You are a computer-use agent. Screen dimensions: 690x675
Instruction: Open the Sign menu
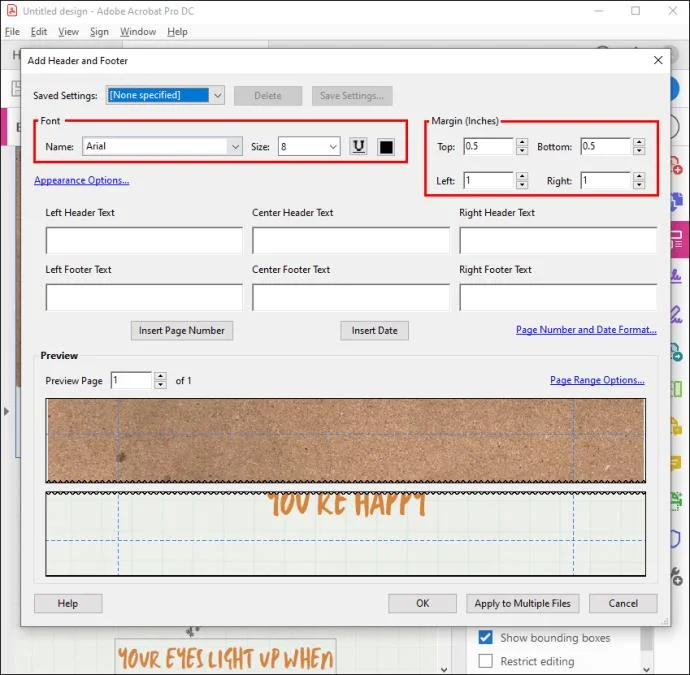(99, 32)
